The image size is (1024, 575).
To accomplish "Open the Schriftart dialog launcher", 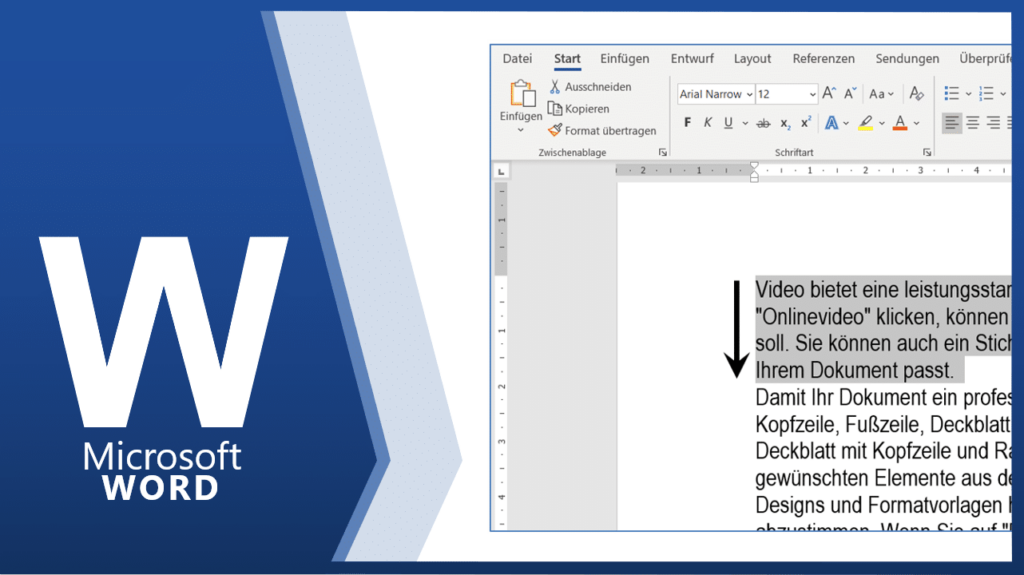I will point(927,152).
